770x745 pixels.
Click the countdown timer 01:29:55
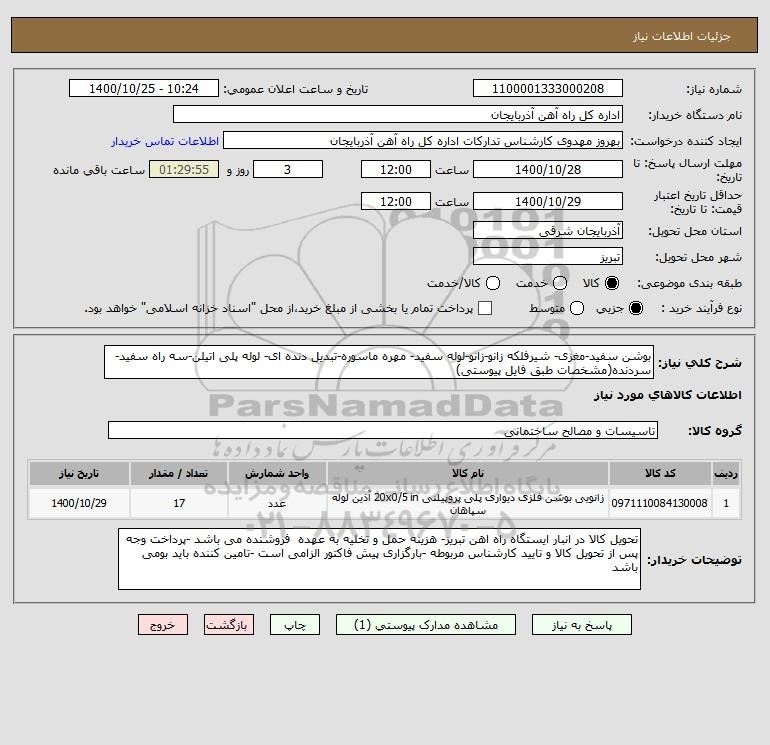tap(184, 169)
